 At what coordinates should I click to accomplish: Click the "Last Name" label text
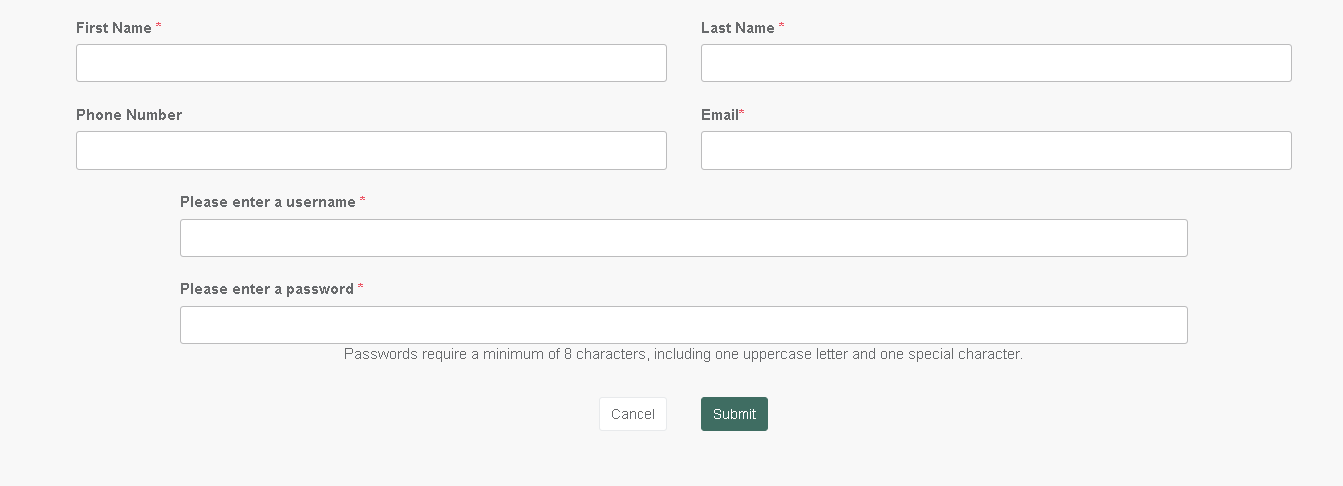coord(737,28)
